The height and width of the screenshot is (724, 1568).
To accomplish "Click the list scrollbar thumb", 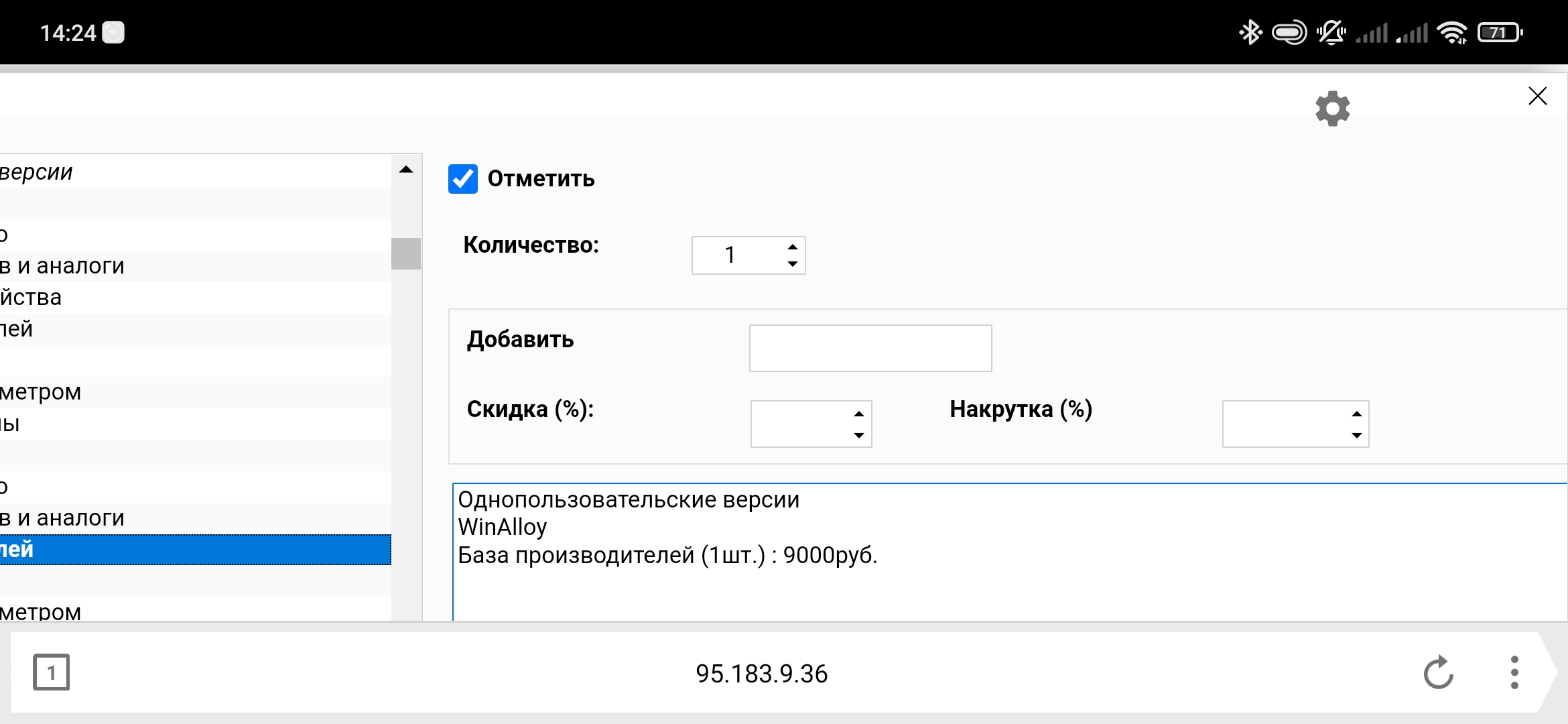I will point(405,253).
